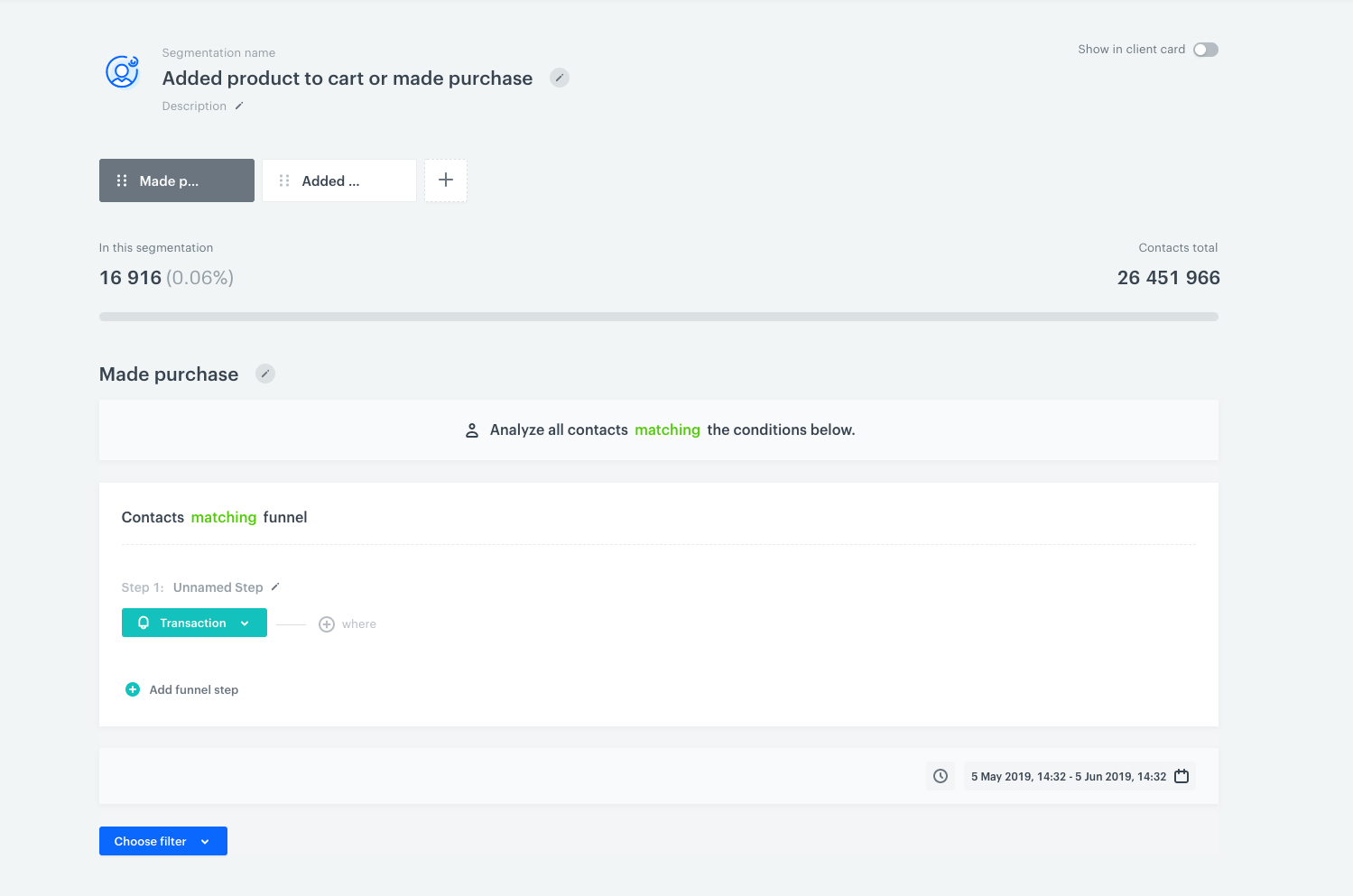Screen dimensions: 1353x896
Task: Switch to the Made p... segment tab
Action: (x=176, y=180)
